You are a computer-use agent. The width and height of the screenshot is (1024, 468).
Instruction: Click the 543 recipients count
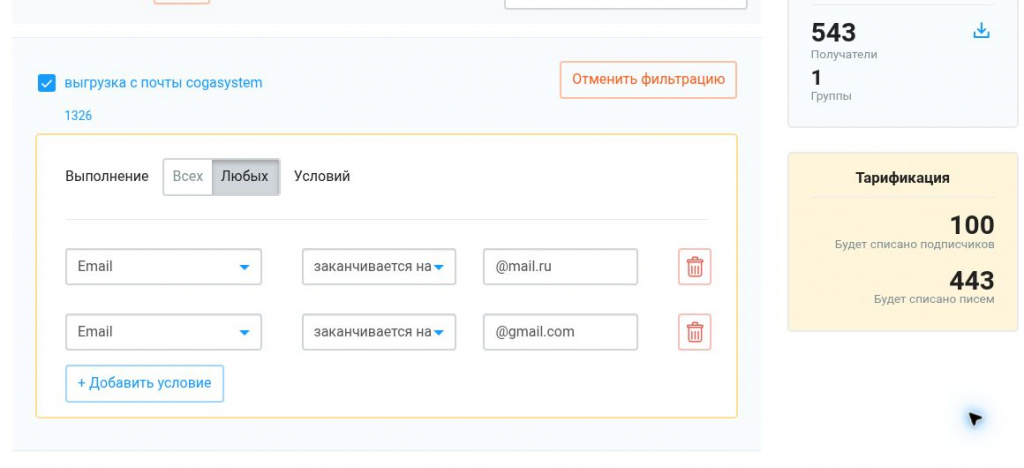[x=833, y=32]
